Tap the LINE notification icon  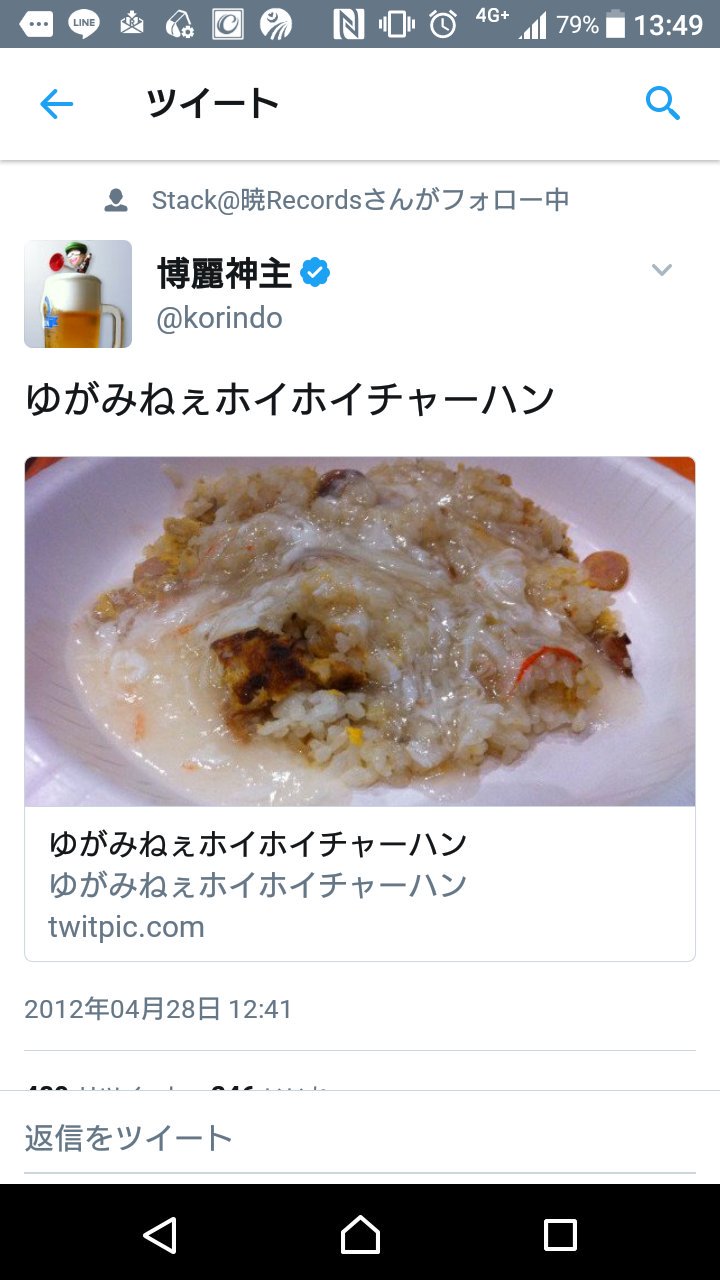pos(84,24)
